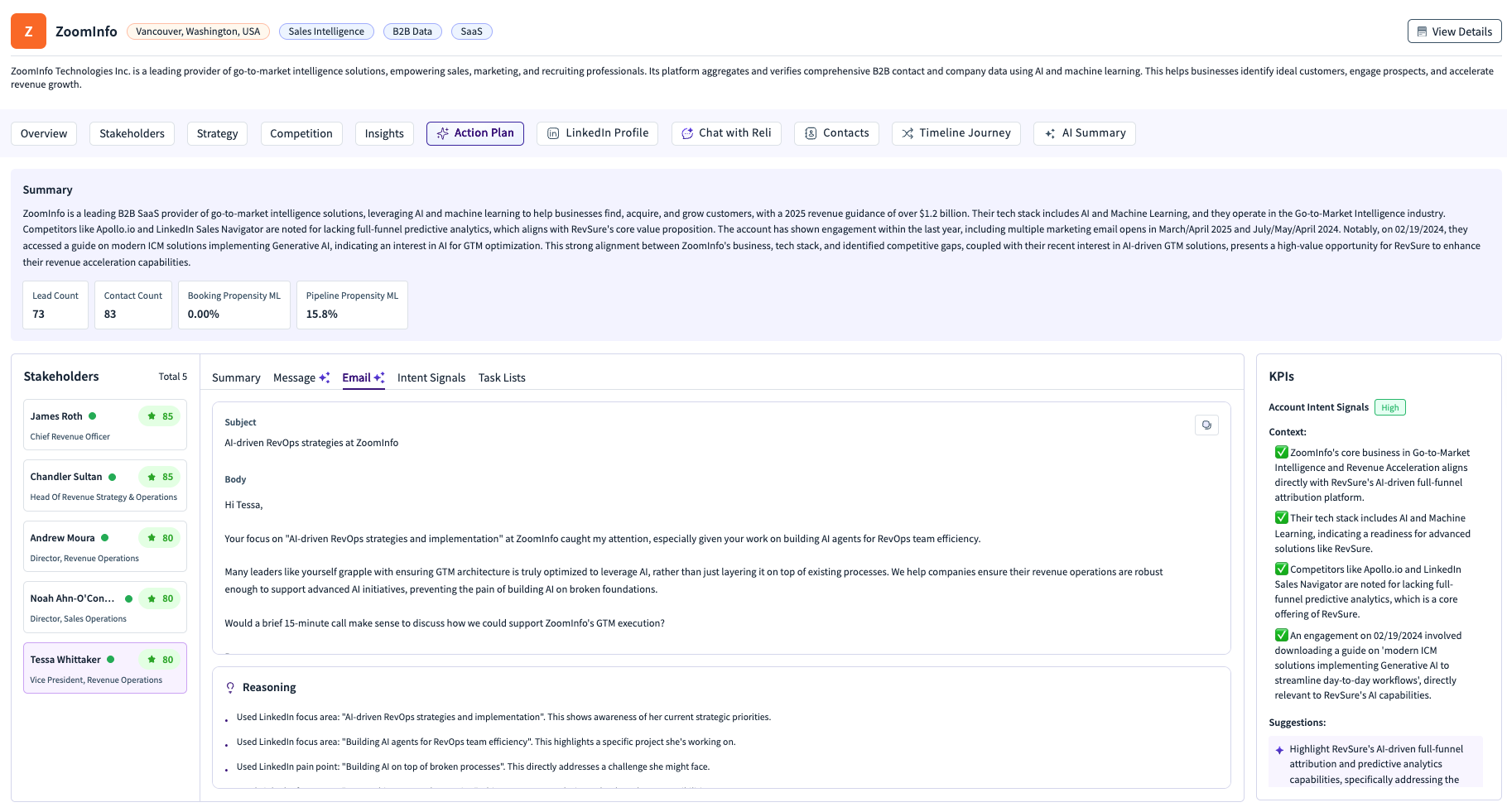
Task: Click the sparkle icon beside Message tab
Action: point(325,377)
